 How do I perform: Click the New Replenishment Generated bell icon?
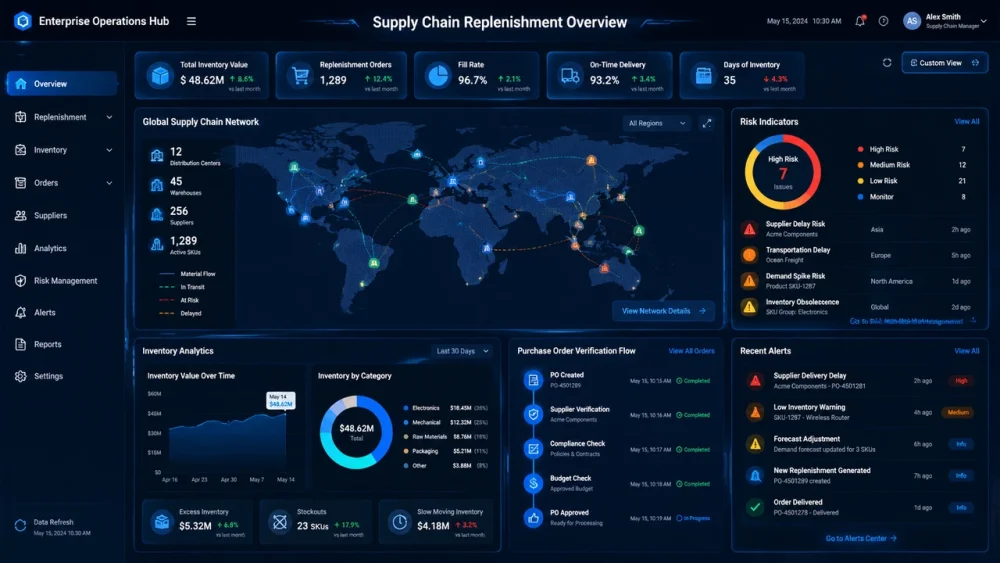(x=755, y=476)
